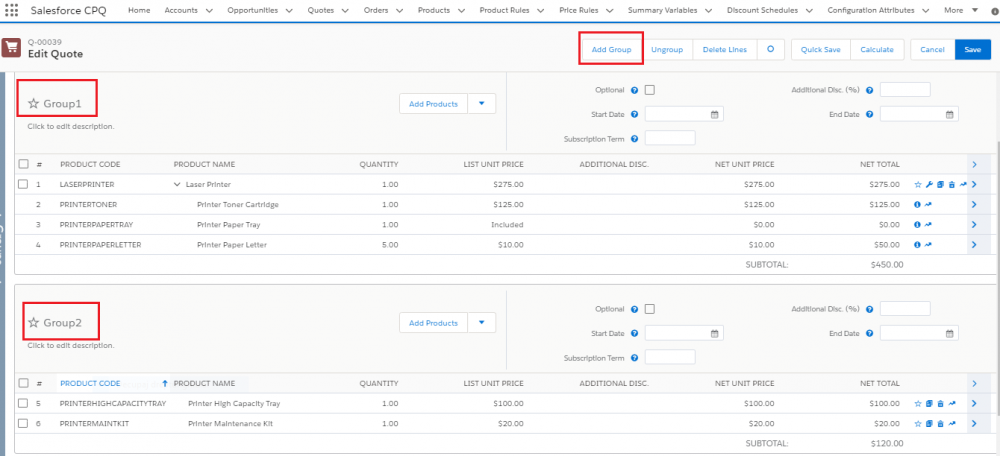Favorite the Printer Maintenance Kit line
The height and width of the screenshot is (456, 1000).
918,423
